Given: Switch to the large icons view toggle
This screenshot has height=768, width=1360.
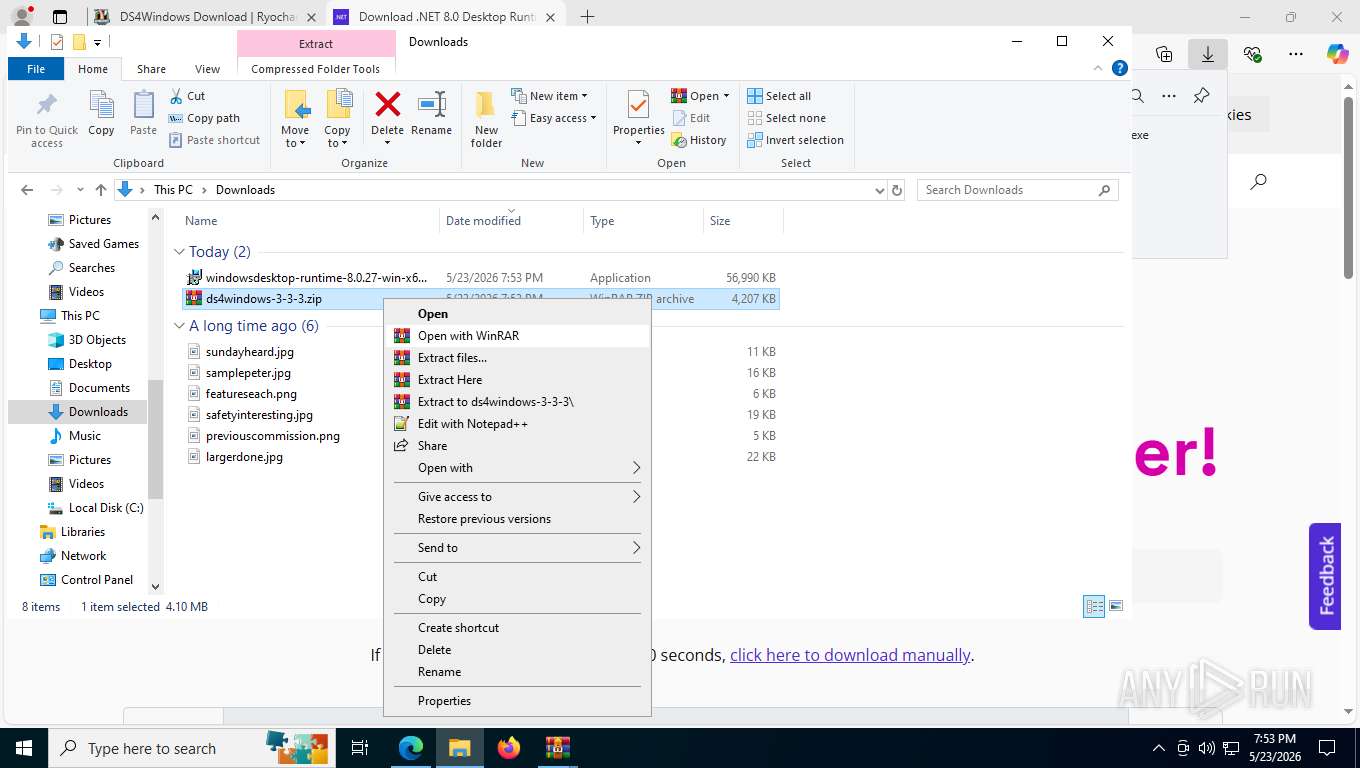Looking at the screenshot, I should [1116, 606].
